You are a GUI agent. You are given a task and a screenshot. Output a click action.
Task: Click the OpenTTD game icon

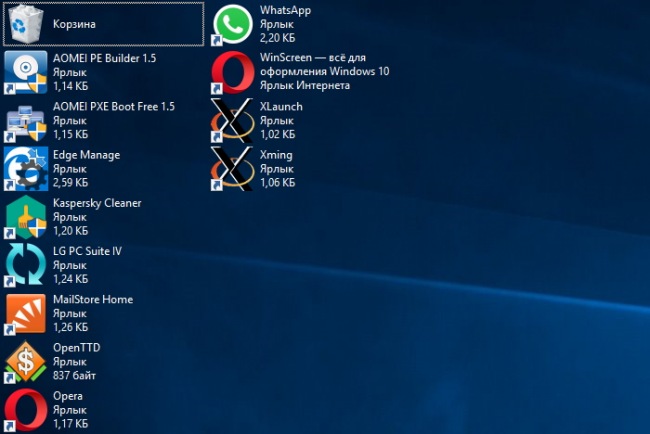pyautogui.click(x=26, y=362)
